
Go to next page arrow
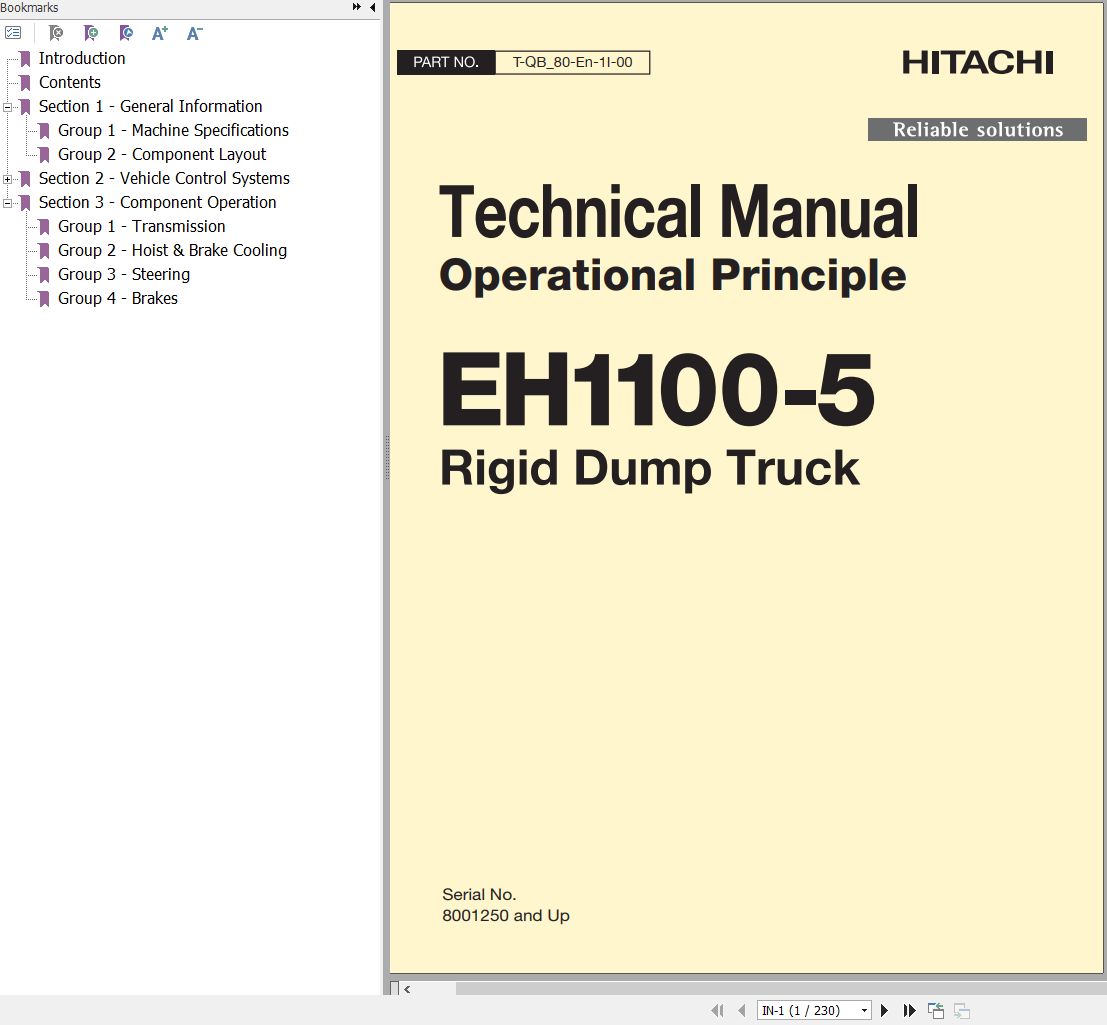[x=884, y=1011]
